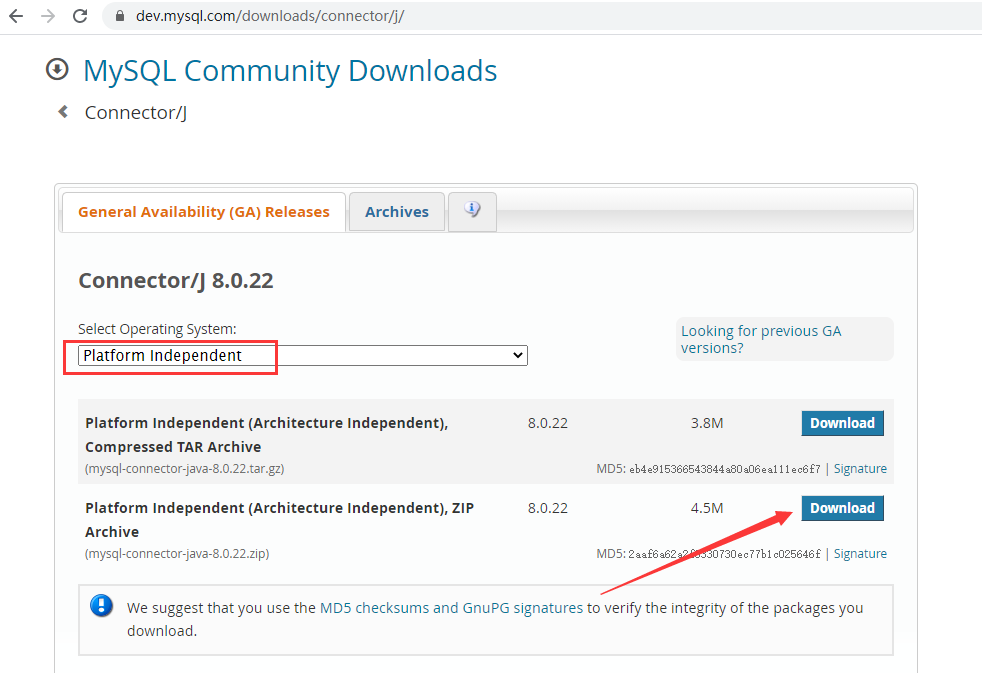The image size is (982, 673).
Task: Click the Connector/J breadcrumb link
Action: click(x=135, y=113)
